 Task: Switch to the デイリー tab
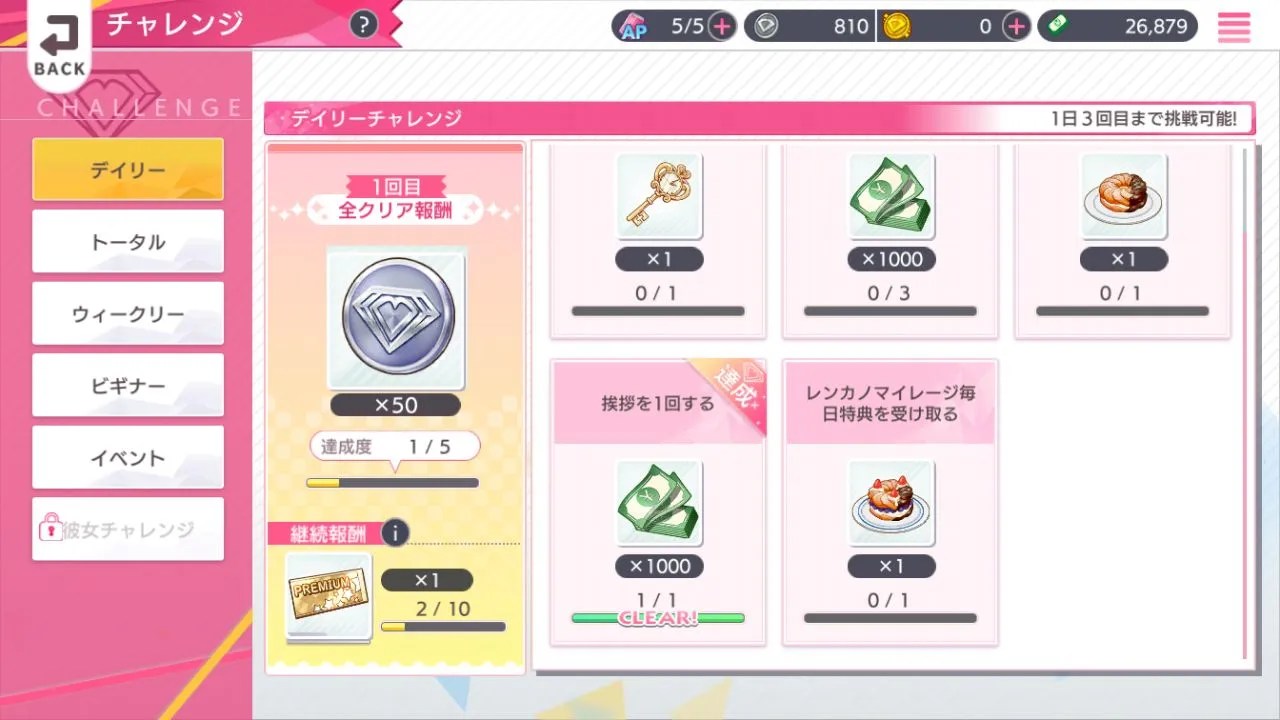(128, 169)
